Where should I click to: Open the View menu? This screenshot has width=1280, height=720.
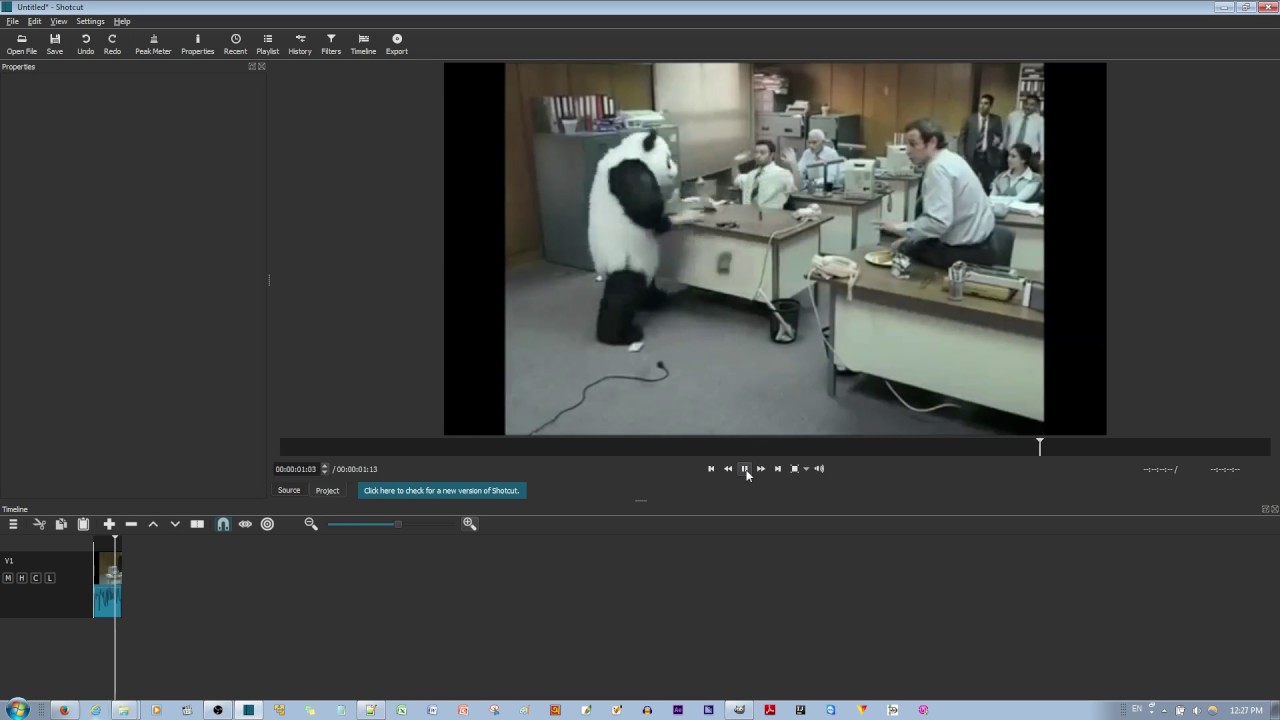tap(59, 21)
